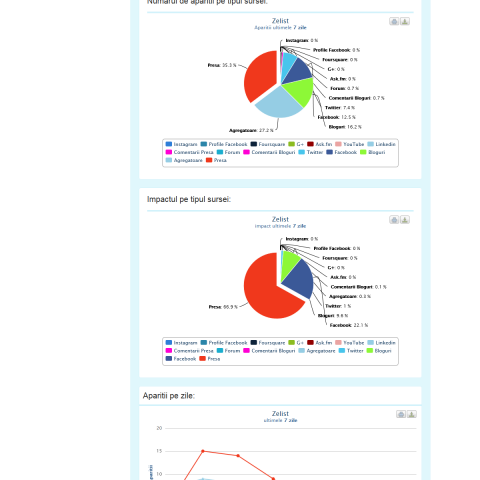This screenshot has height=480, width=480.
Task: Click Twitter color swatch in Impact legend
Action: pyautogui.click(x=342, y=351)
